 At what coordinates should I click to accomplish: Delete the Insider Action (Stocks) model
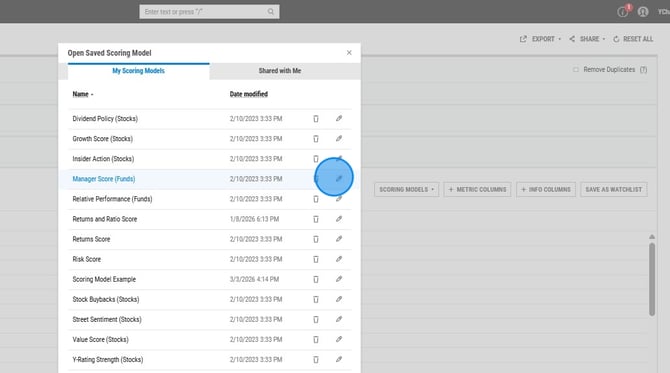coord(316,159)
